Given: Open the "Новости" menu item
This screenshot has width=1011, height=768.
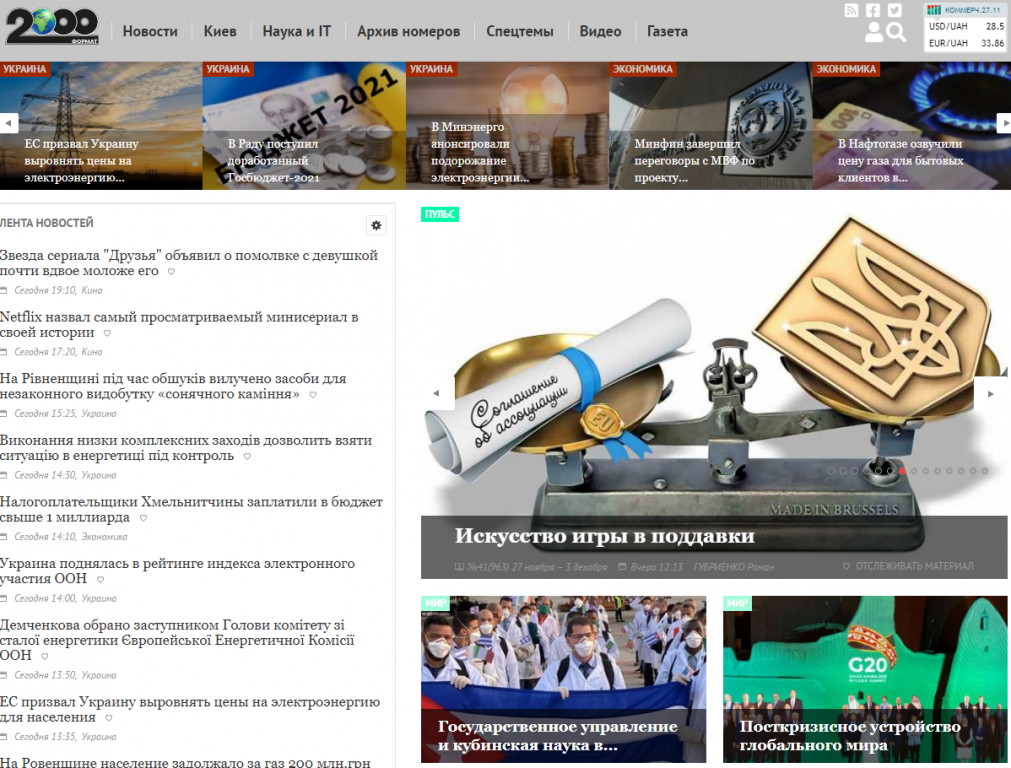Looking at the screenshot, I should tap(150, 31).
